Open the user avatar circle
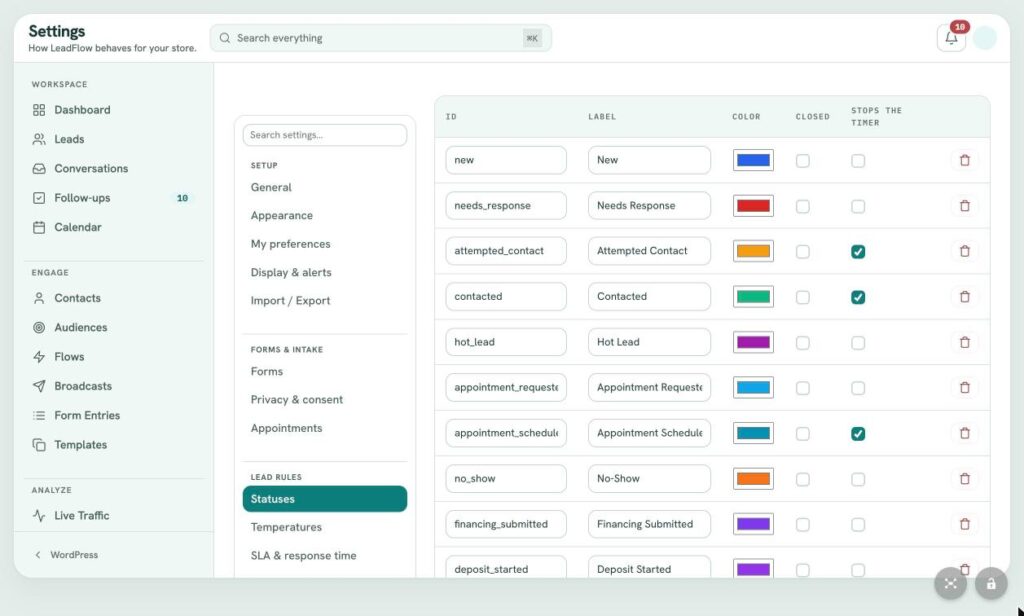 click(984, 38)
